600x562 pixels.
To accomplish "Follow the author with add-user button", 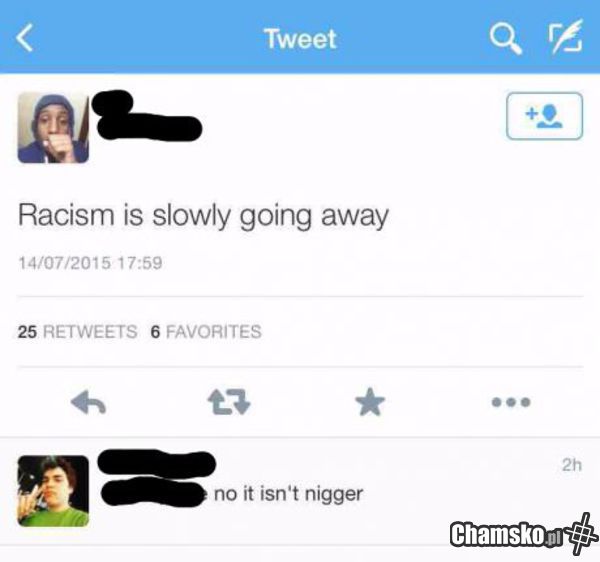I will coord(544,116).
